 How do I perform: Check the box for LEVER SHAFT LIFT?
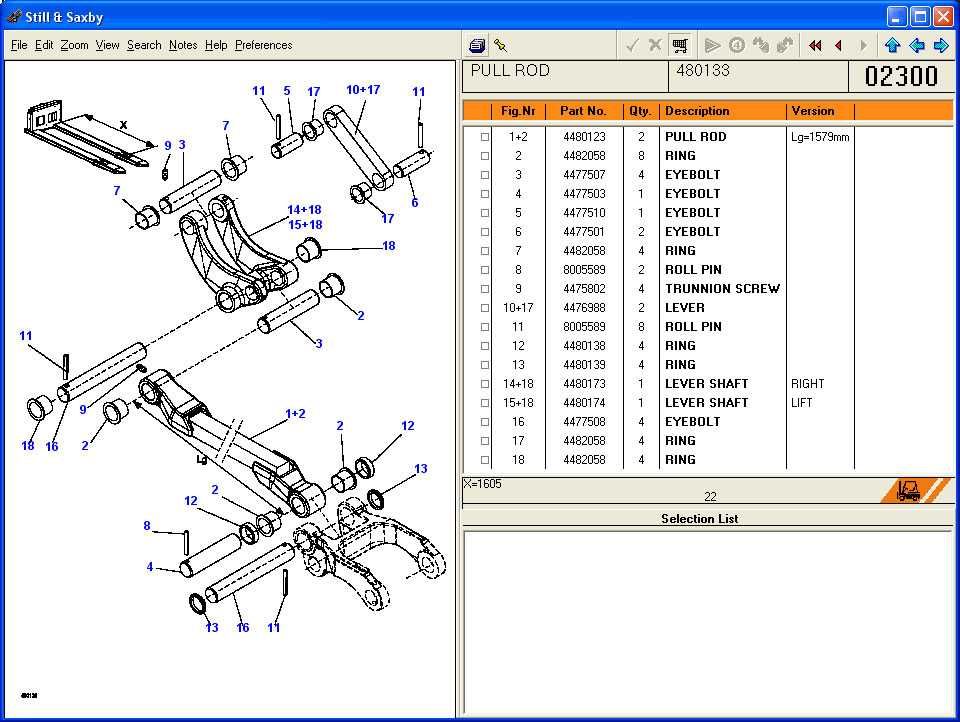485,403
